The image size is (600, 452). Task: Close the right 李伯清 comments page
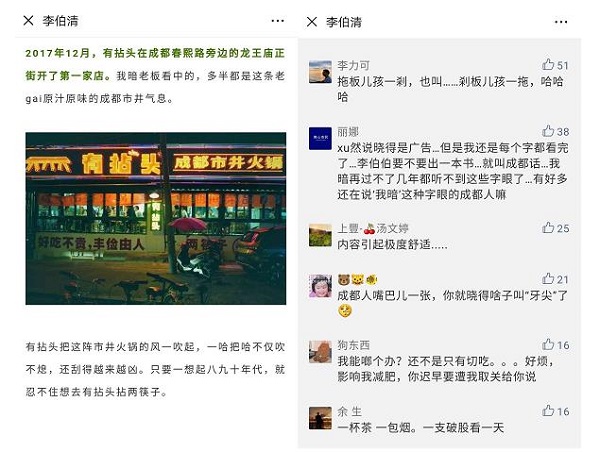[312, 22]
